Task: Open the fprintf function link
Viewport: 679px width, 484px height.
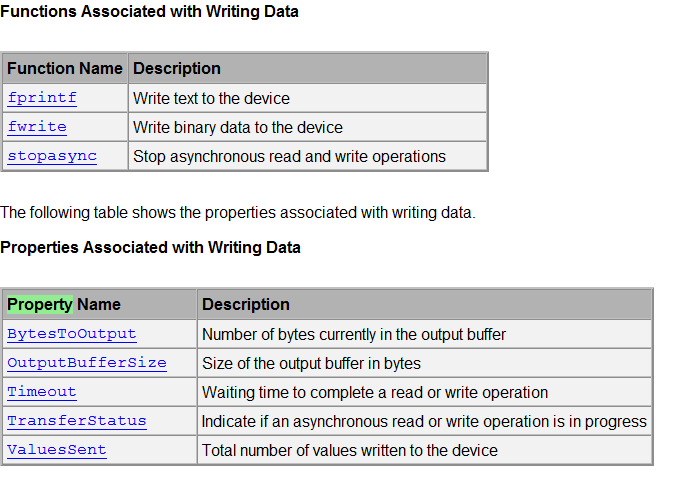Action: pyautogui.click(x=42, y=98)
